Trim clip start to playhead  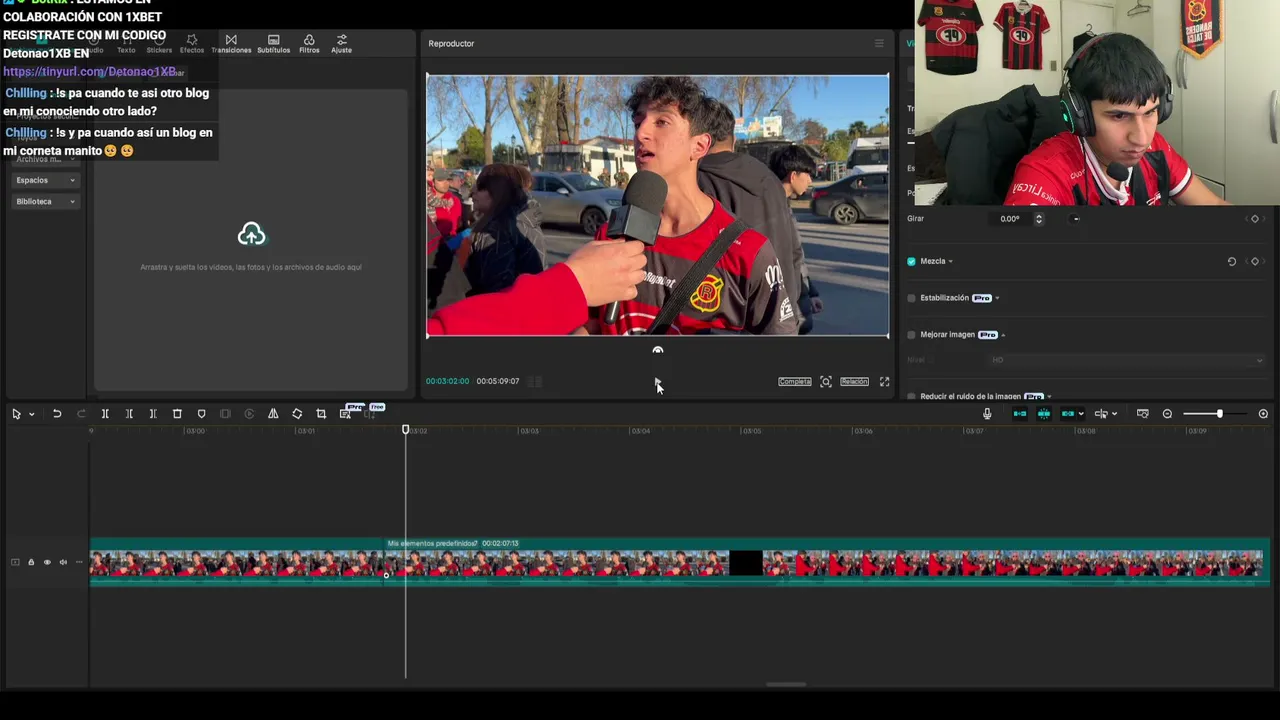129,414
